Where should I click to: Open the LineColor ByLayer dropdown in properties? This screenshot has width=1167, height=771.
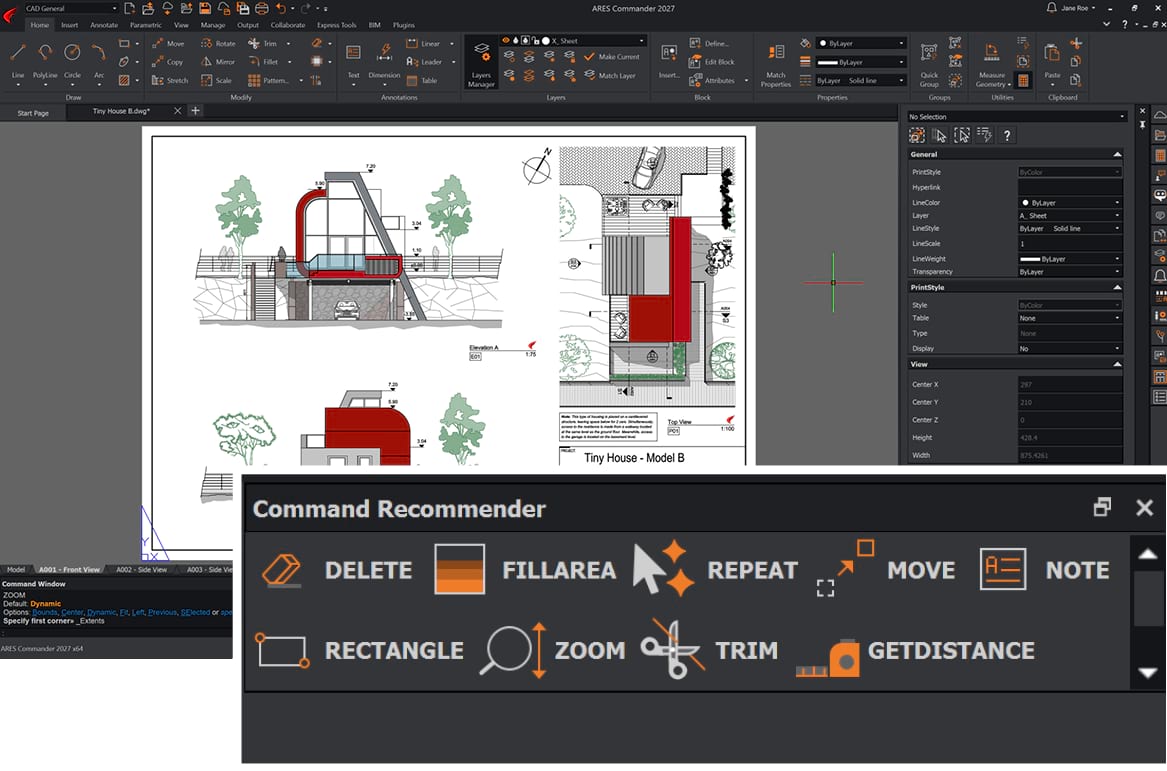[1069, 203]
